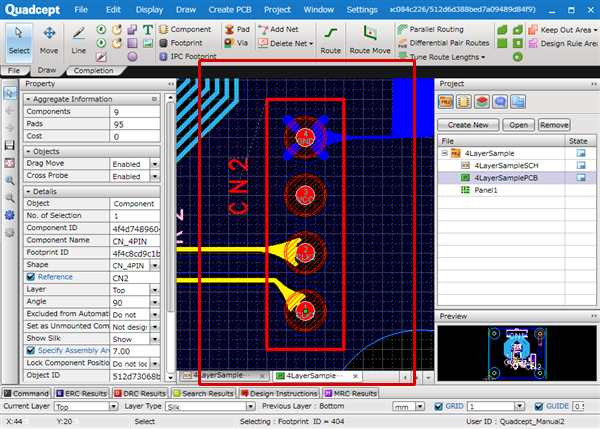Enable Parallel Routing
The width and height of the screenshot is (600, 429).
pos(430,29)
